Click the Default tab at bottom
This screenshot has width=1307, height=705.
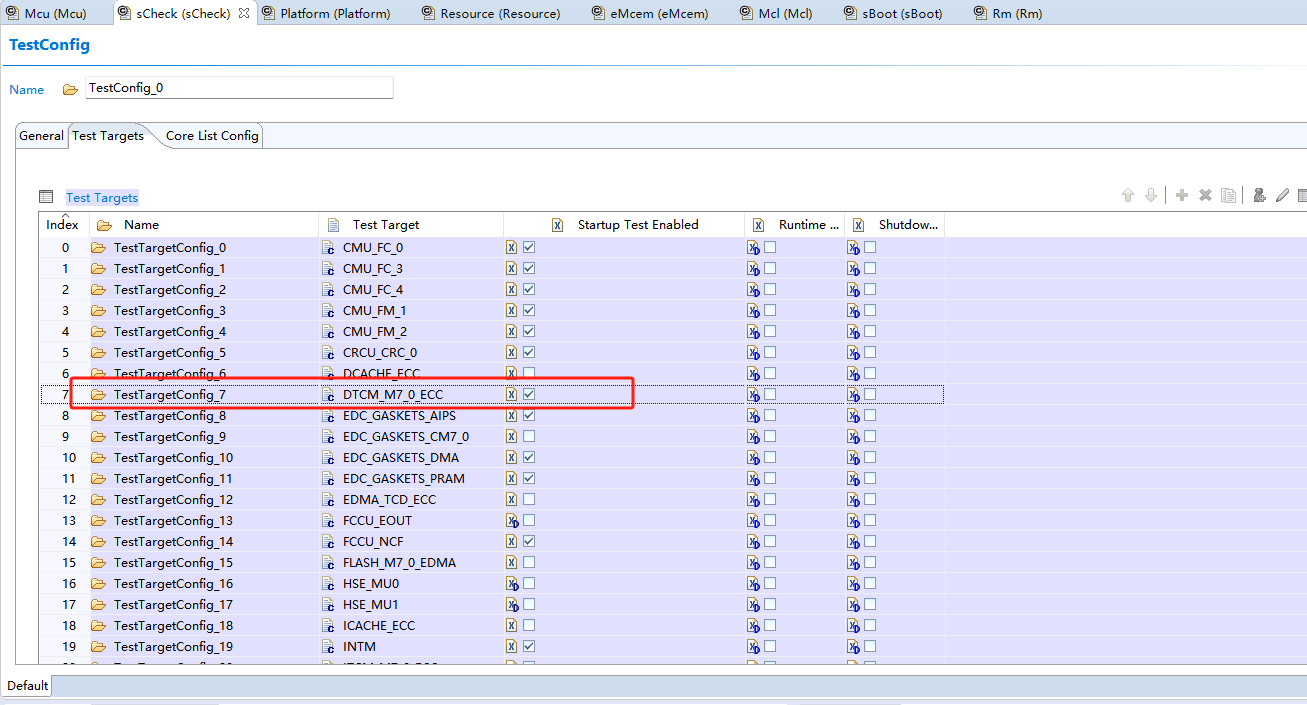point(28,686)
